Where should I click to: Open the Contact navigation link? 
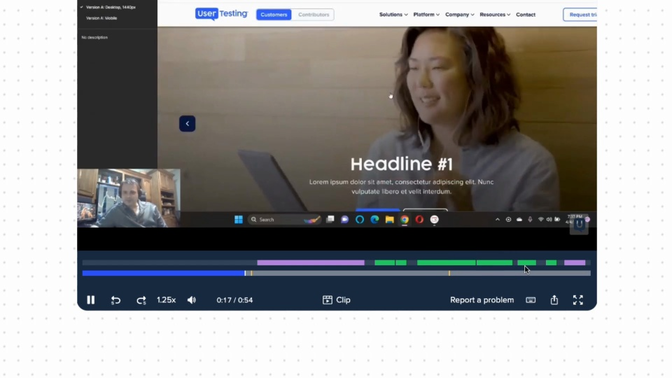tap(525, 15)
